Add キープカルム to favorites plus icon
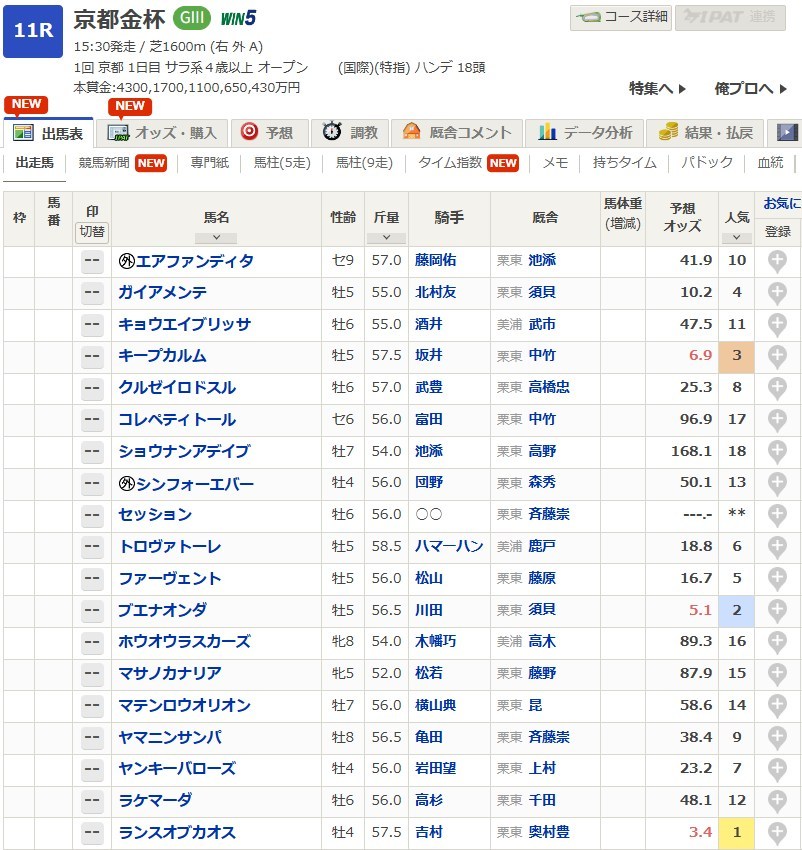Screen dimensions: 802x850 (x=777, y=356)
